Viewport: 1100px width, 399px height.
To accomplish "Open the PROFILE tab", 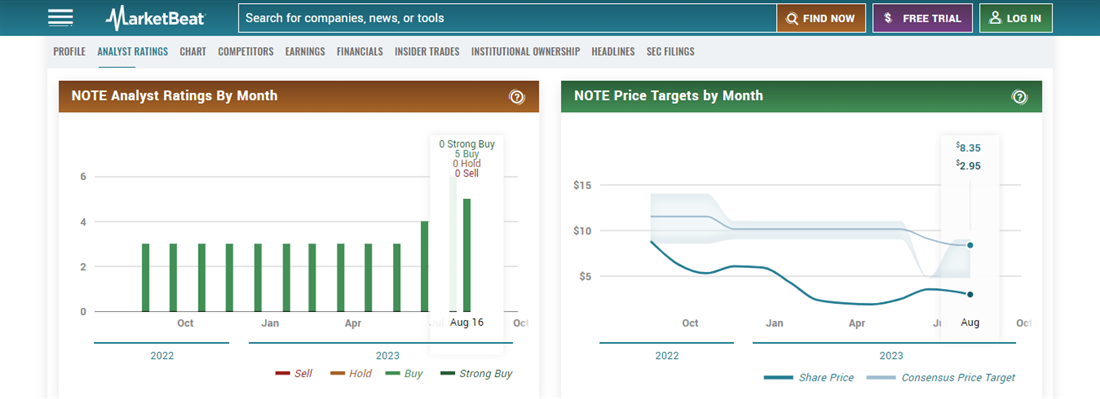I will (69, 51).
